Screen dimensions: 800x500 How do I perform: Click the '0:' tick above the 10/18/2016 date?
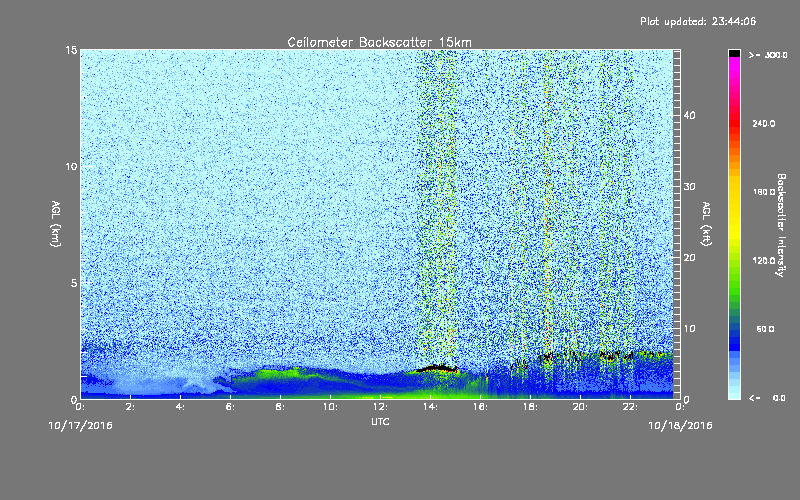point(680,407)
